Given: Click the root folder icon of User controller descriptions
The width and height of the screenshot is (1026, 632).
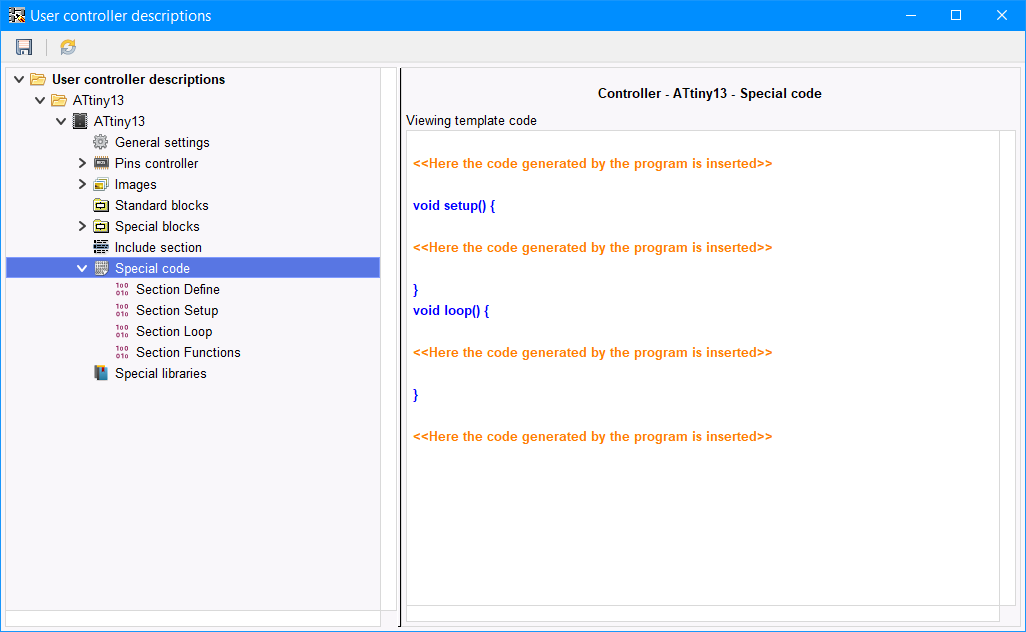Looking at the screenshot, I should [x=38, y=79].
